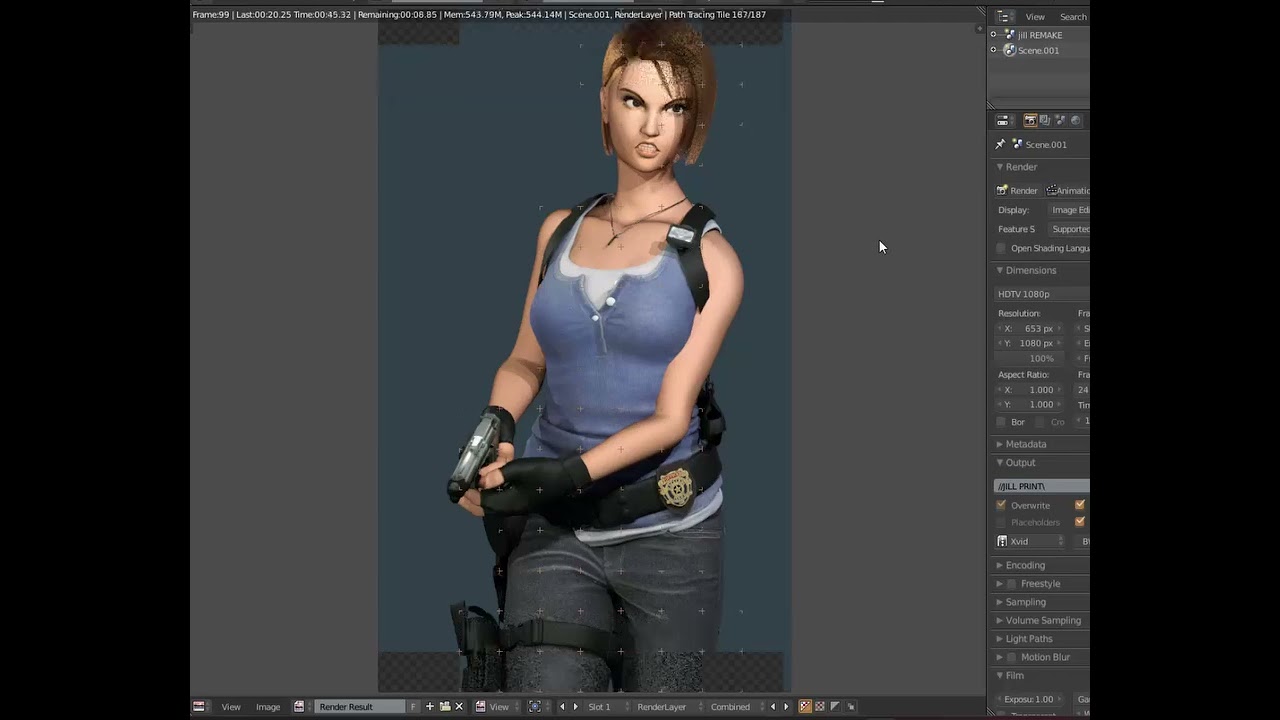Image resolution: width=1280 pixels, height=720 pixels.
Task: Switch to the Render Layers properties tab
Action: pyautogui.click(x=1045, y=120)
